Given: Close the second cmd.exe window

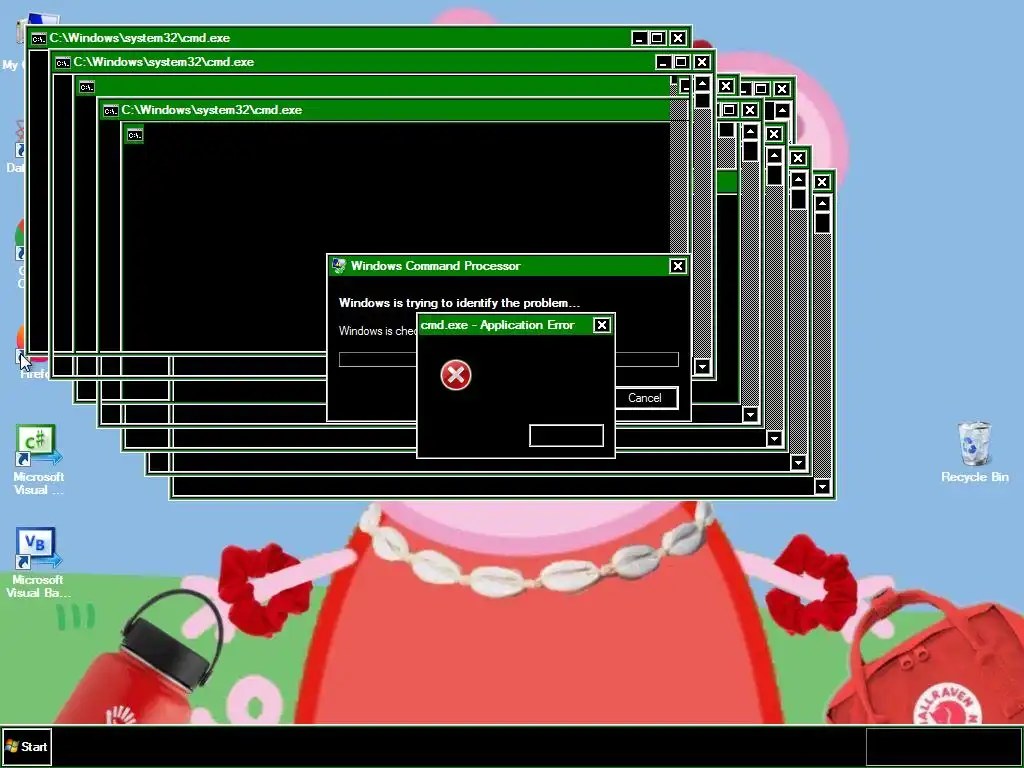Looking at the screenshot, I should coord(701,62).
